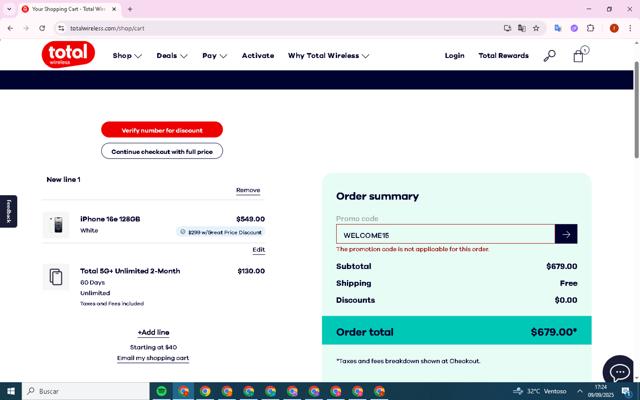Click the promotion code error message
The width and height of the screenshot is (640, 400).
[x=413, y=249]
